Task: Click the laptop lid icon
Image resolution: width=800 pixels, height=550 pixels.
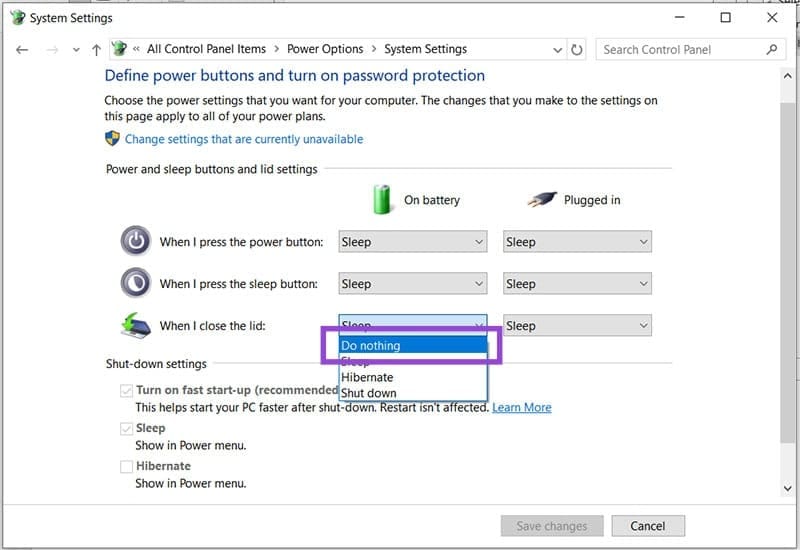Action: (136, 326)
